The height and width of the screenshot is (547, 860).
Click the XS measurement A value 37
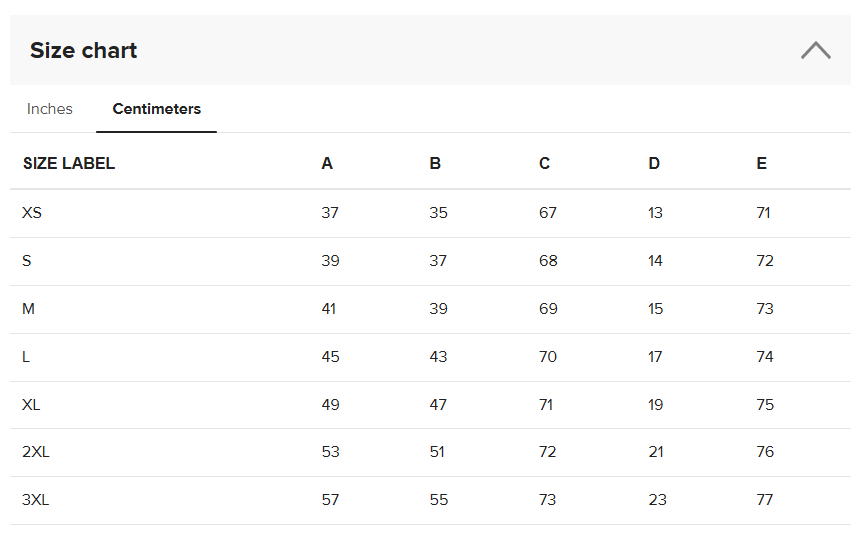(330, 213)
